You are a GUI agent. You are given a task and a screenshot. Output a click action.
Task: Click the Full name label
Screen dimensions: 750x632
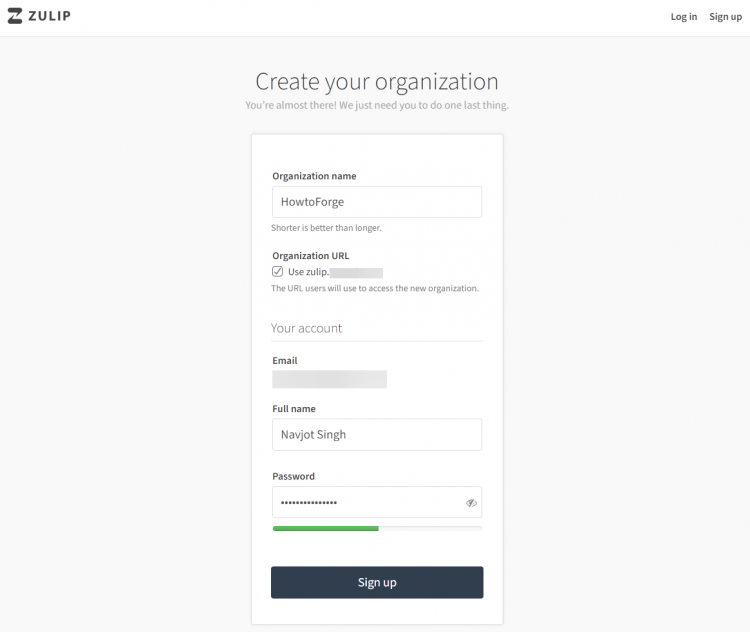[x=294, y=409]
